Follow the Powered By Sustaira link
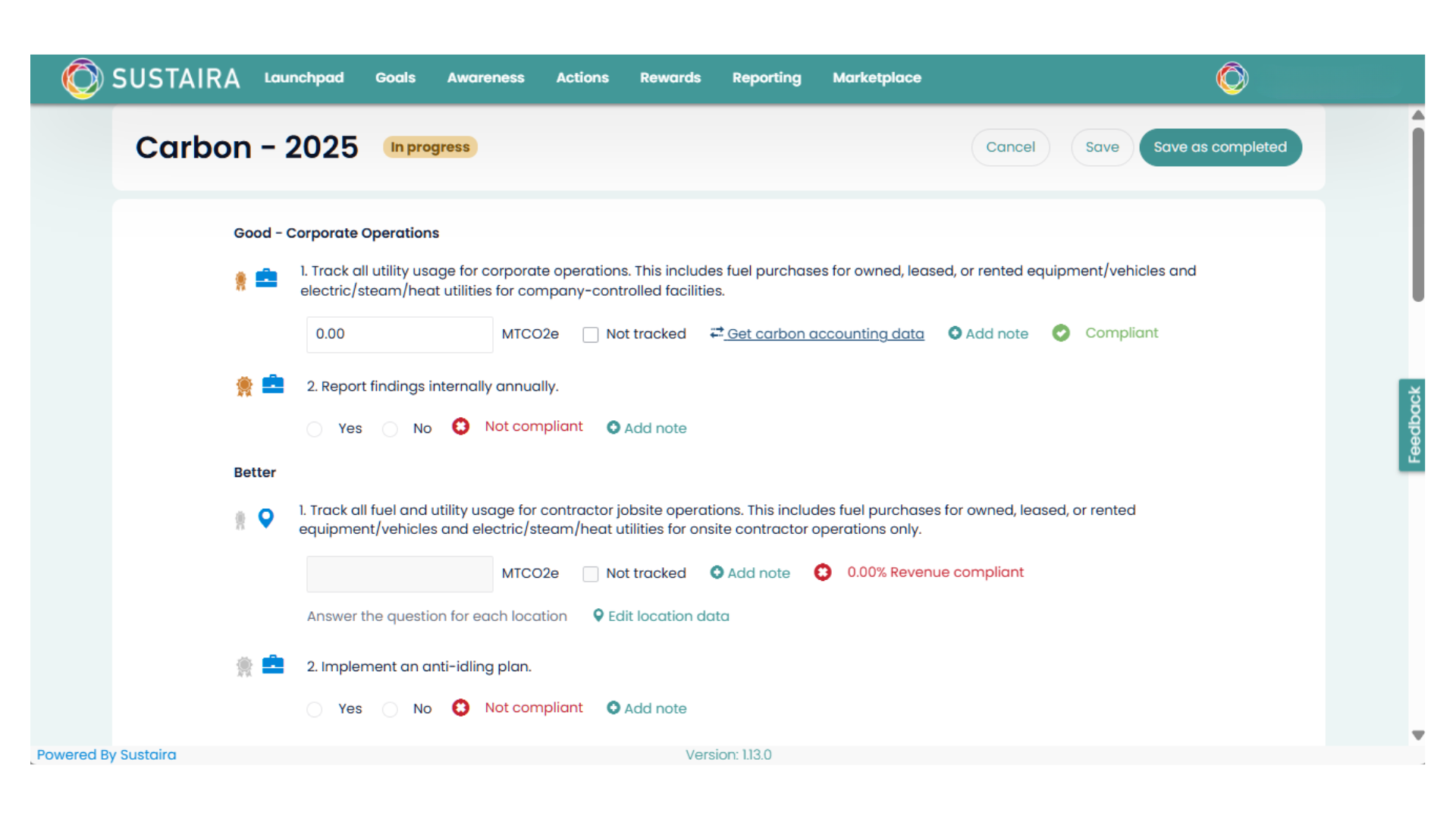 pos(105,755)
